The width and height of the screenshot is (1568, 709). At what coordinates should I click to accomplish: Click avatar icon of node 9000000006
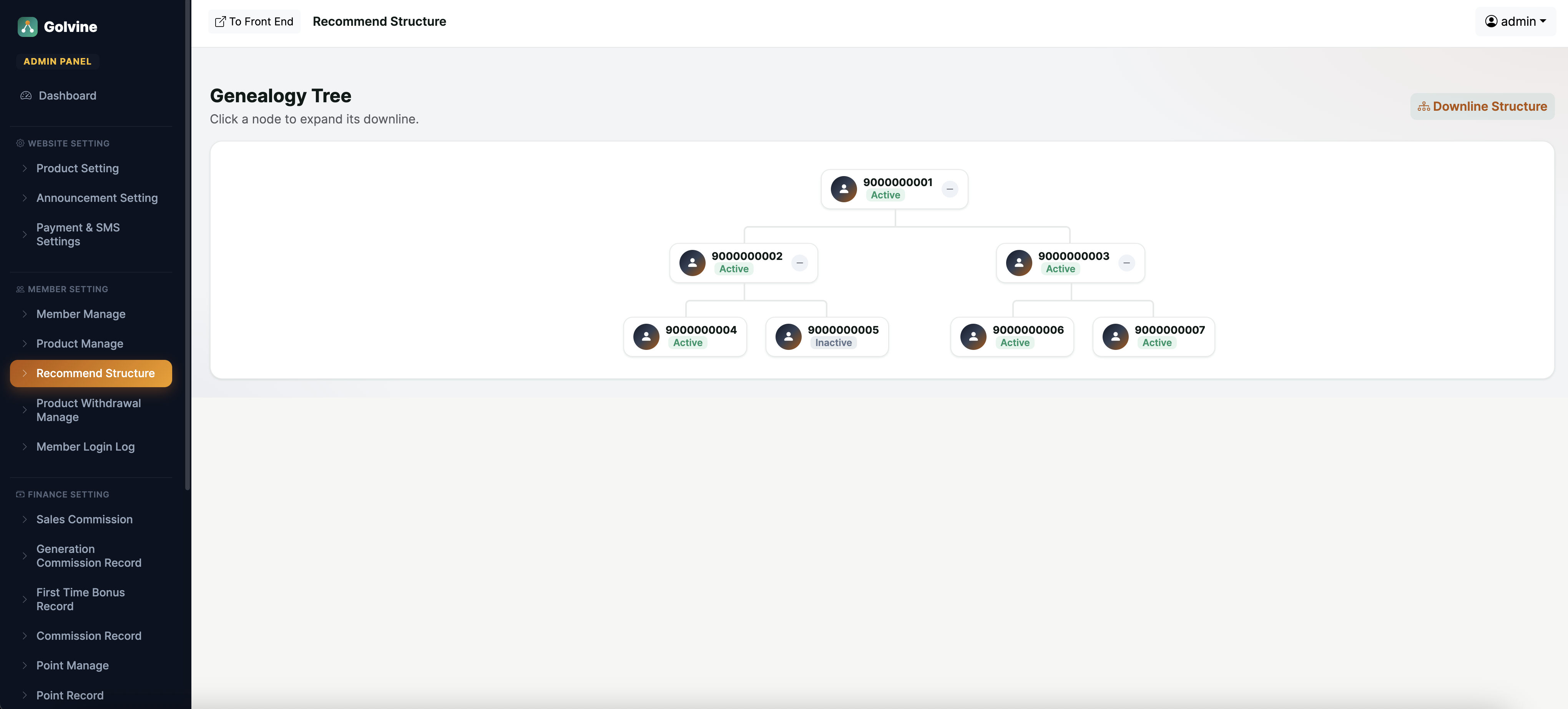click(x=973, y=336)
